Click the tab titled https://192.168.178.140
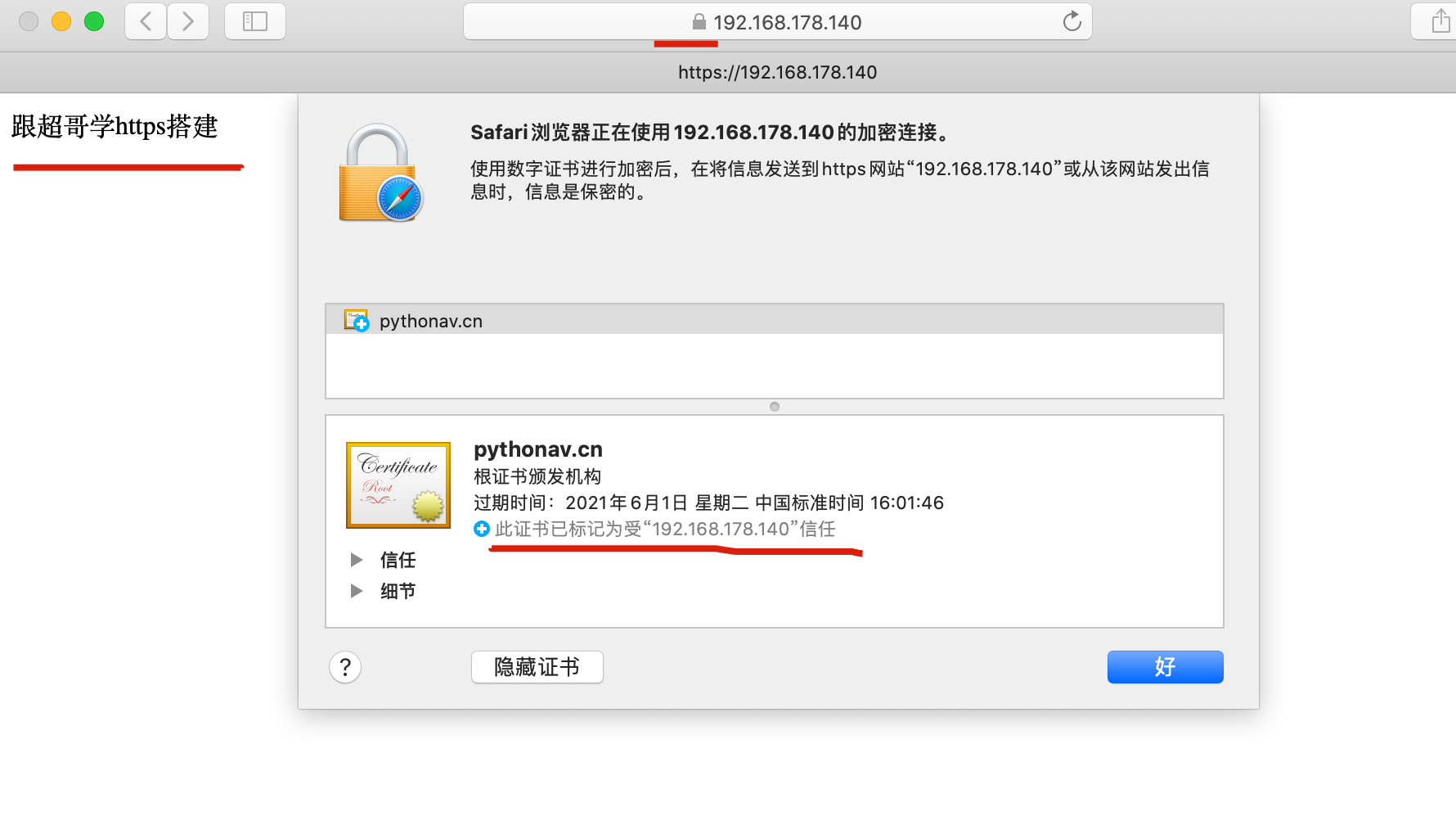This screenshot has height=825, width=1456. point(777,72)
